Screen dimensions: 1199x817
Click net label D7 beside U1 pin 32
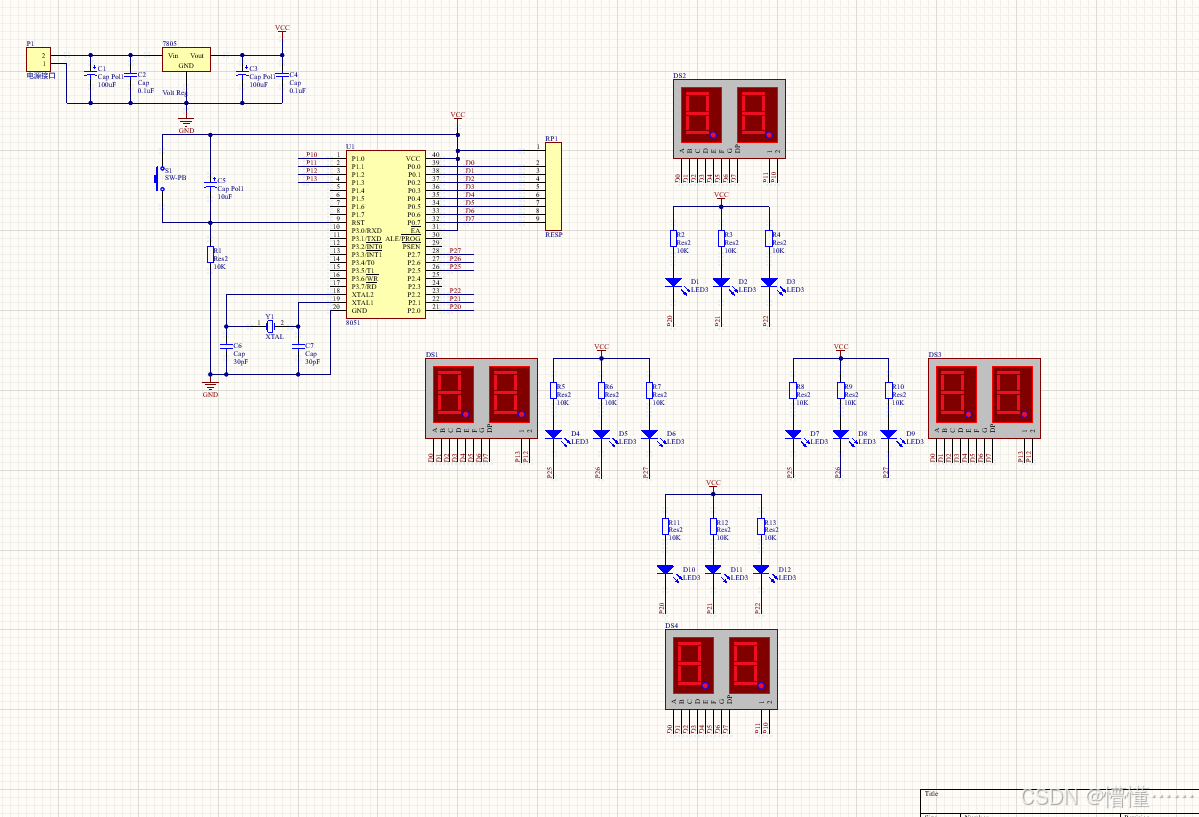pos(470,219)
